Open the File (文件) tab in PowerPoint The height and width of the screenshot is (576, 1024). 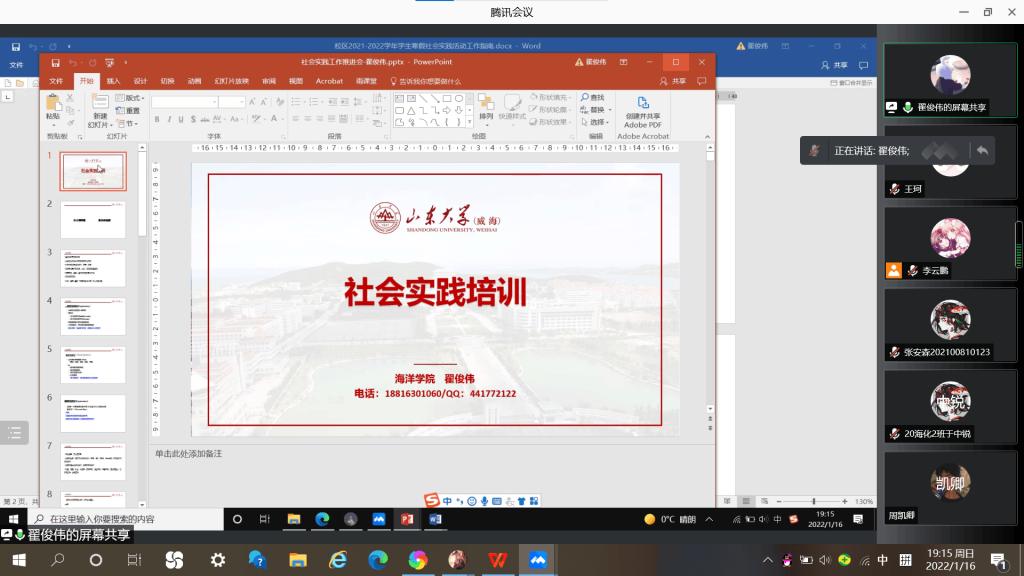[56, 81]
